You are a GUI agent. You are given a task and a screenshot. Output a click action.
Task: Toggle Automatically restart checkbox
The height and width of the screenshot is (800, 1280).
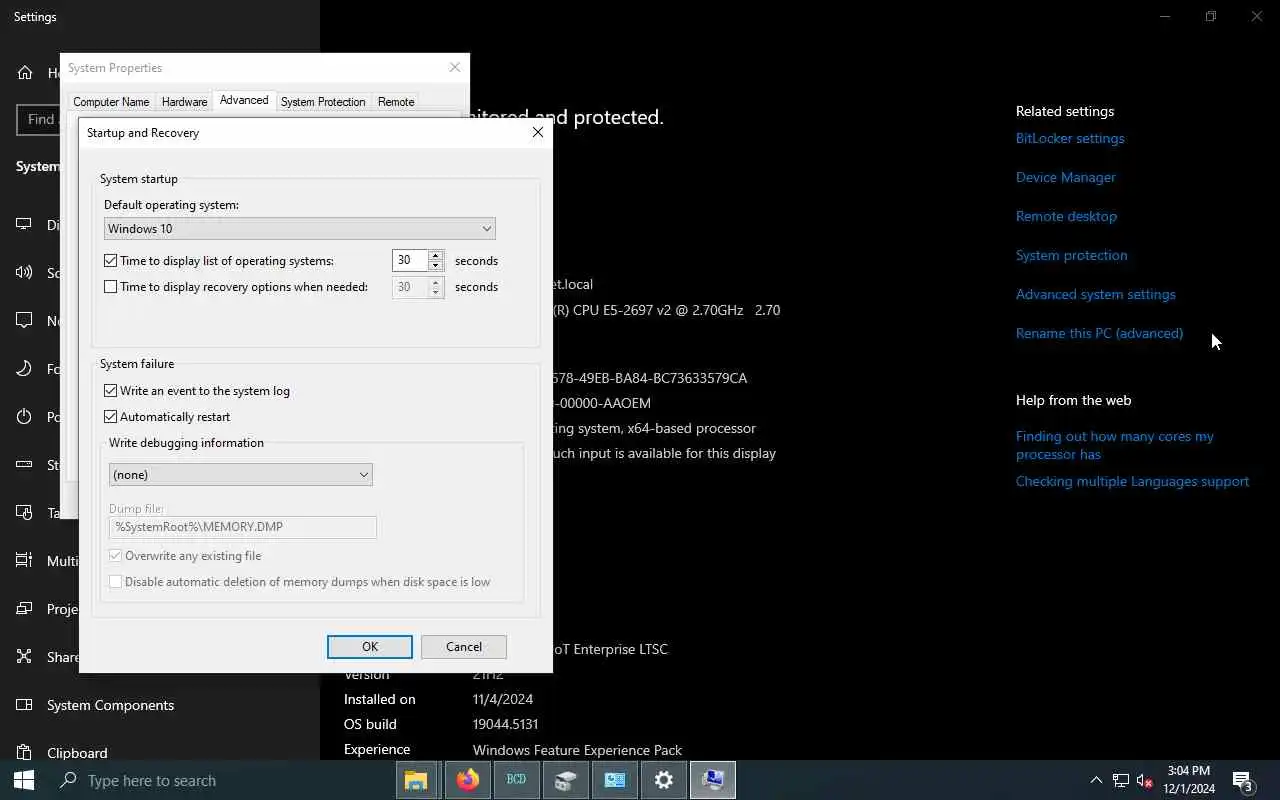point(111,417)
